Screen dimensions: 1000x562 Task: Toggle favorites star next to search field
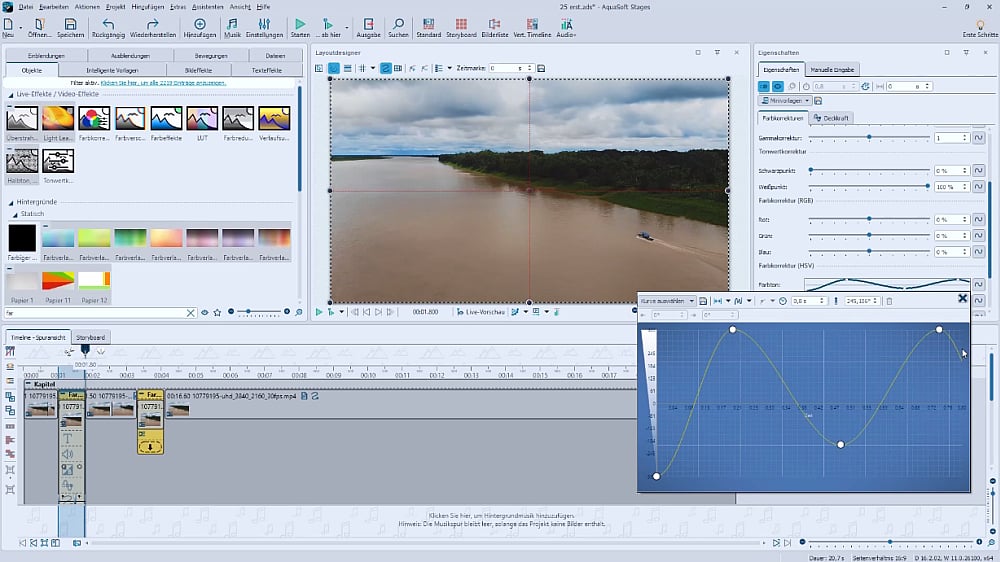217,313
